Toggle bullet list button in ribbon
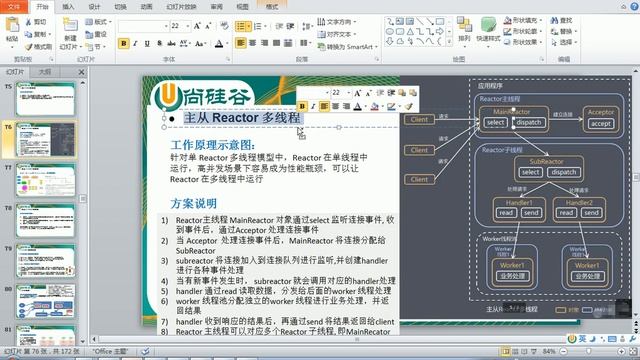This screenshot has width=640, height=360. [x=240, y=27]
